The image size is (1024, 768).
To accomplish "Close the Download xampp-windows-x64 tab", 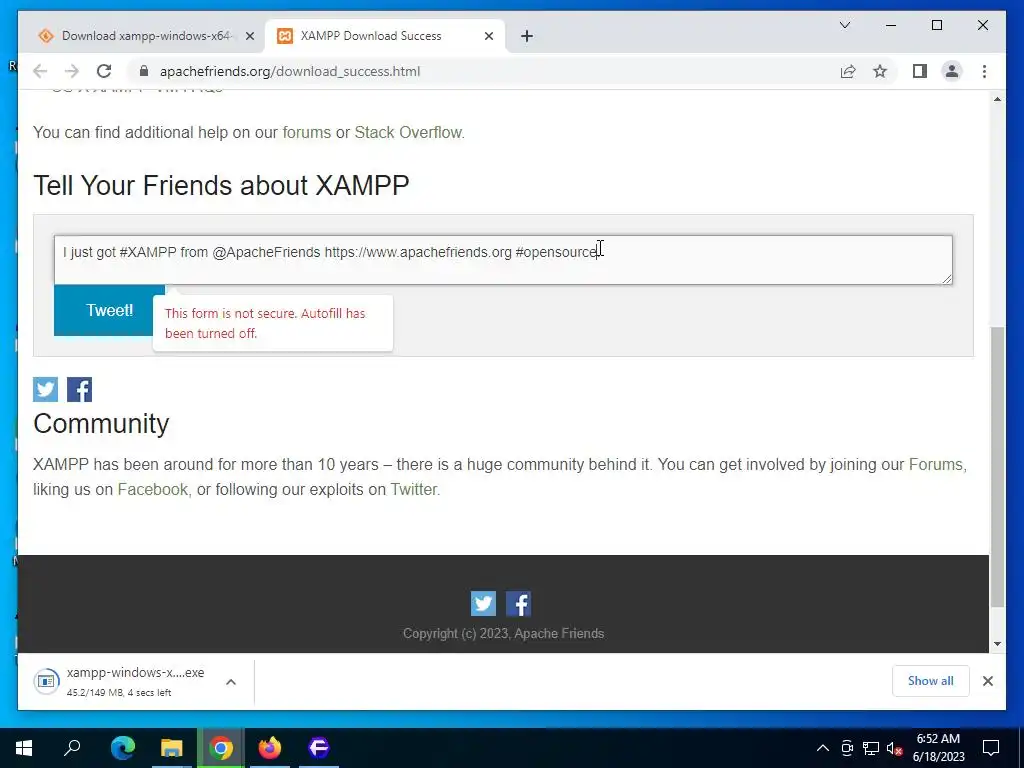I will 249,36.
